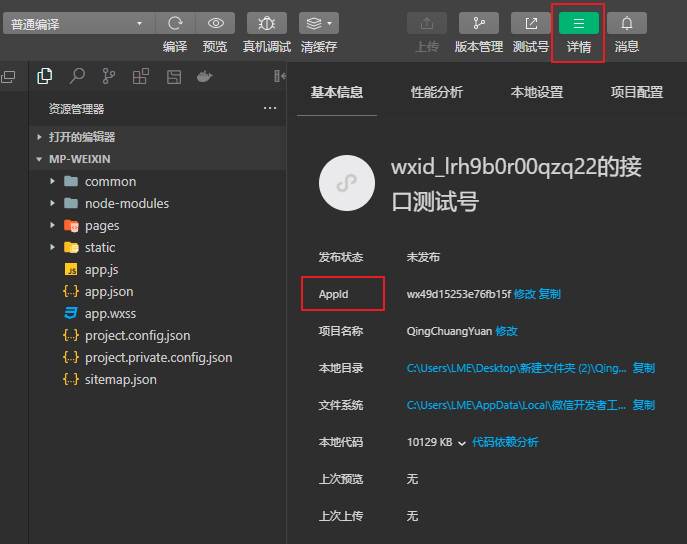The image size is (687, 544).
Task: Open 消息 notifications bell icon
Action: [x=627, y=23]
